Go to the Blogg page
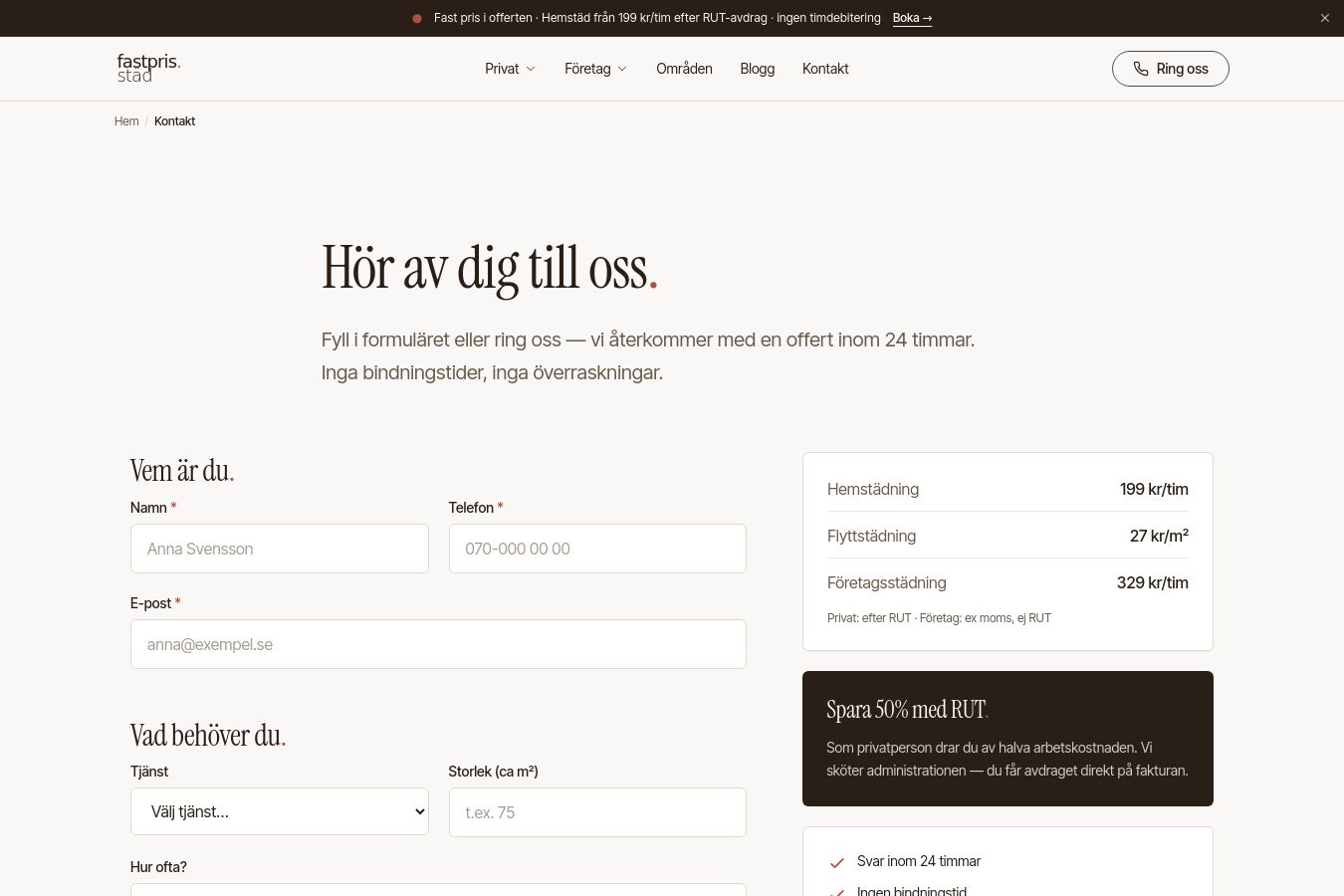This screenshot has height=896, width=1344. tap(758, 69)
